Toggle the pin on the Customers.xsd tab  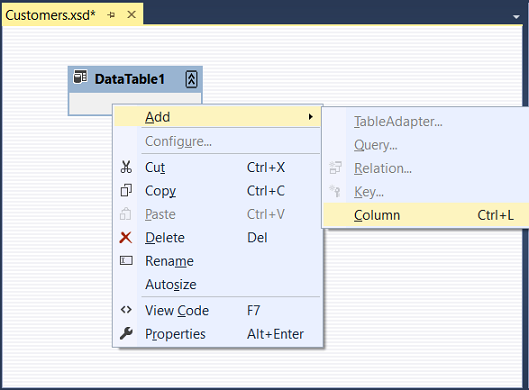point(111,15)
